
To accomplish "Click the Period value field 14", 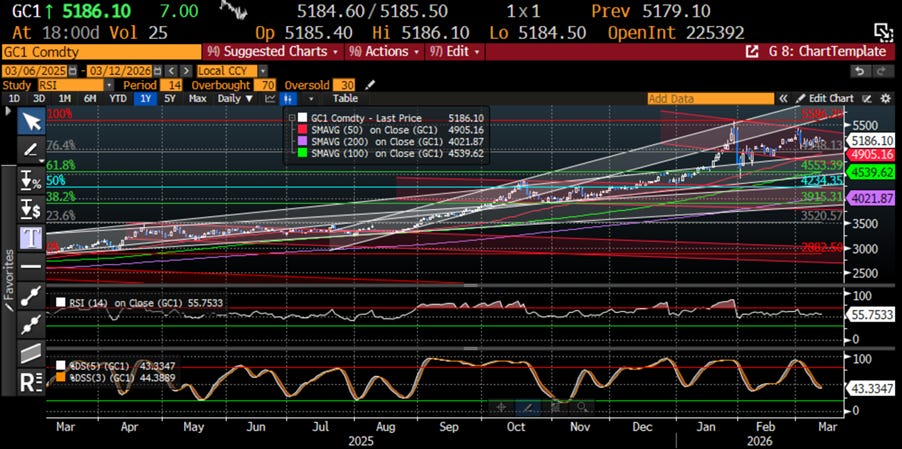I will (171, 85).
